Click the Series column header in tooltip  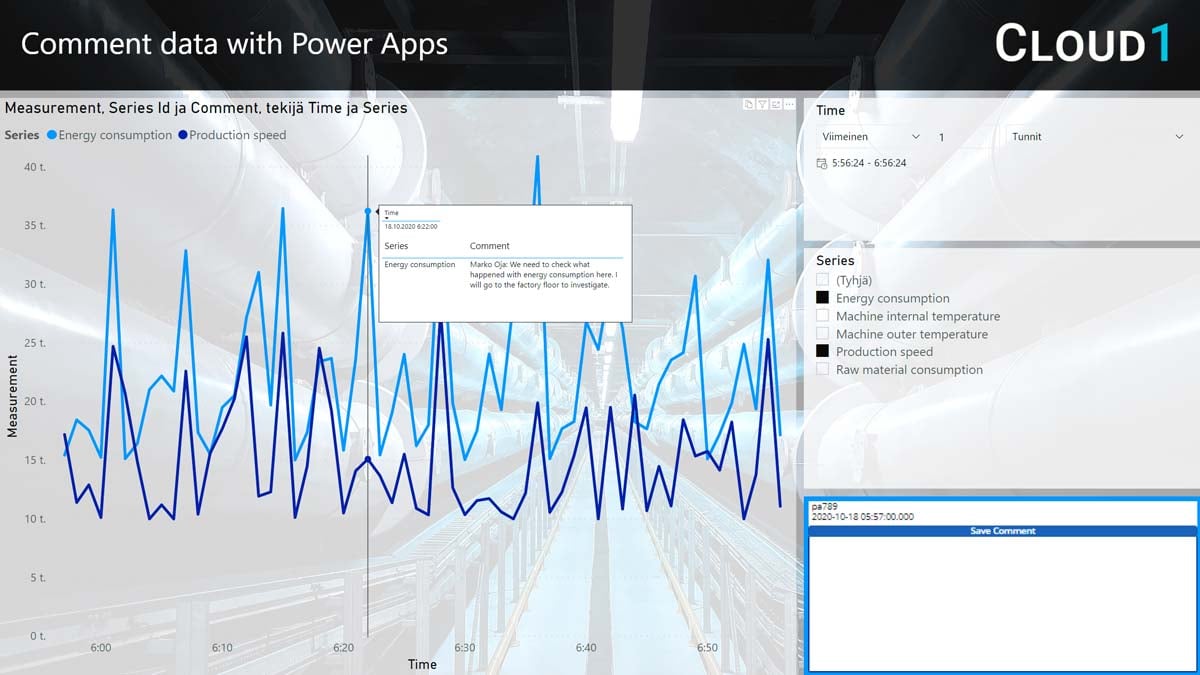[x=396, y=246]
